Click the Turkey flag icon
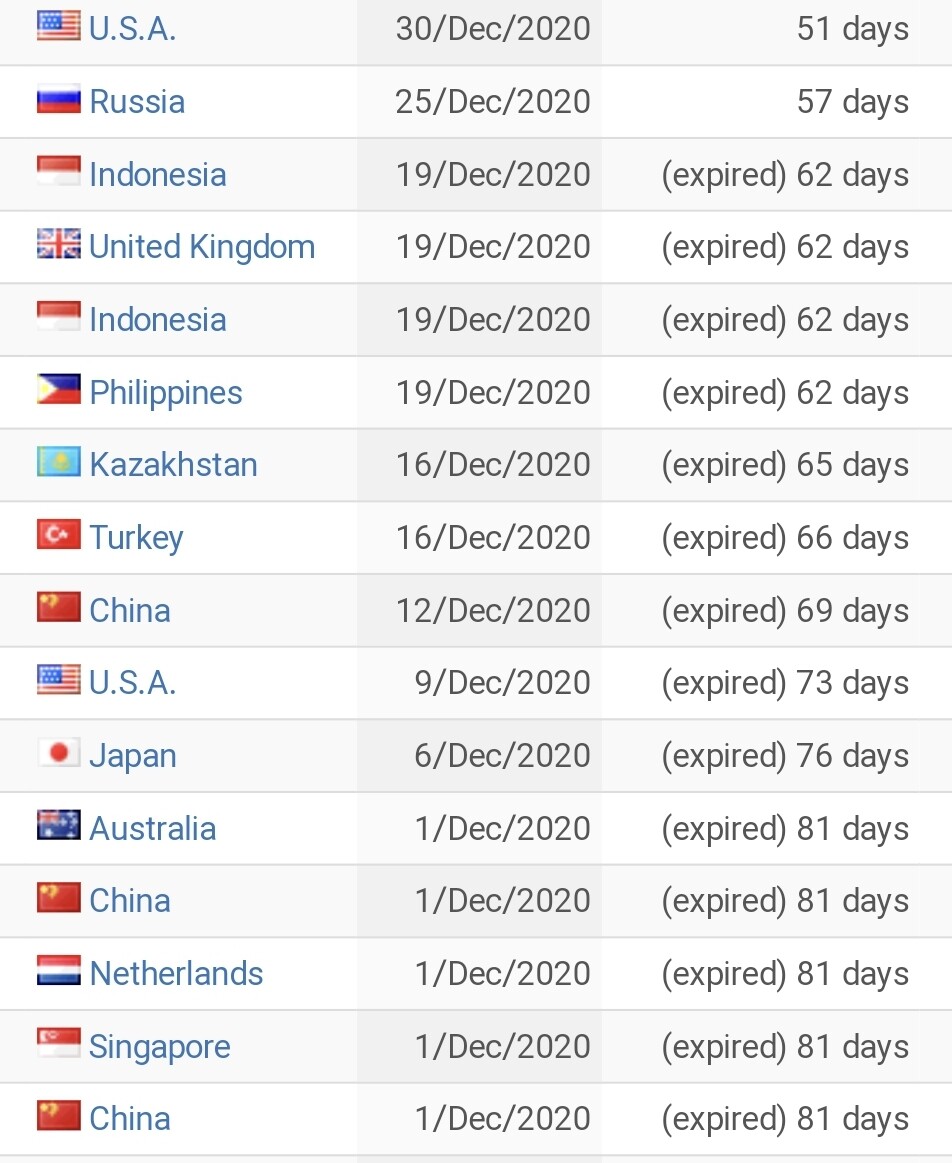952x1163 pixels. click(x=59, y=534)
